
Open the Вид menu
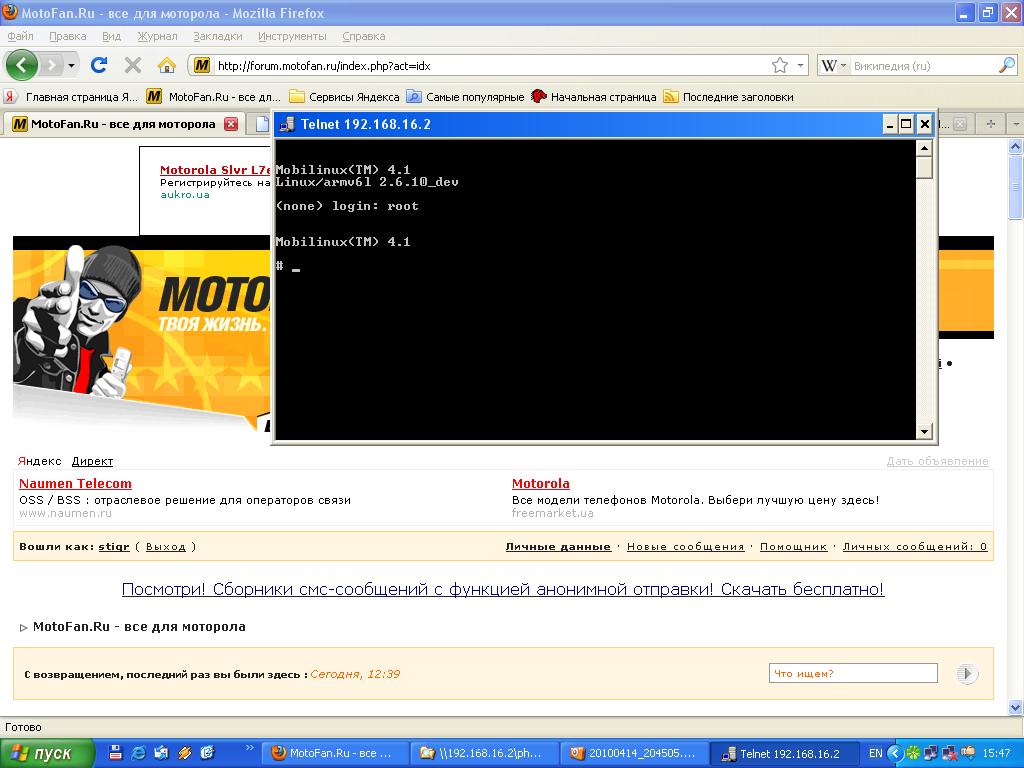[112, 36]
